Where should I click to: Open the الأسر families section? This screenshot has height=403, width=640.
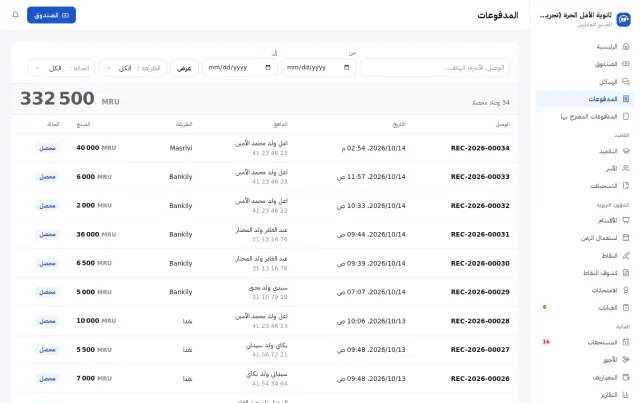(x=585, y=168)
